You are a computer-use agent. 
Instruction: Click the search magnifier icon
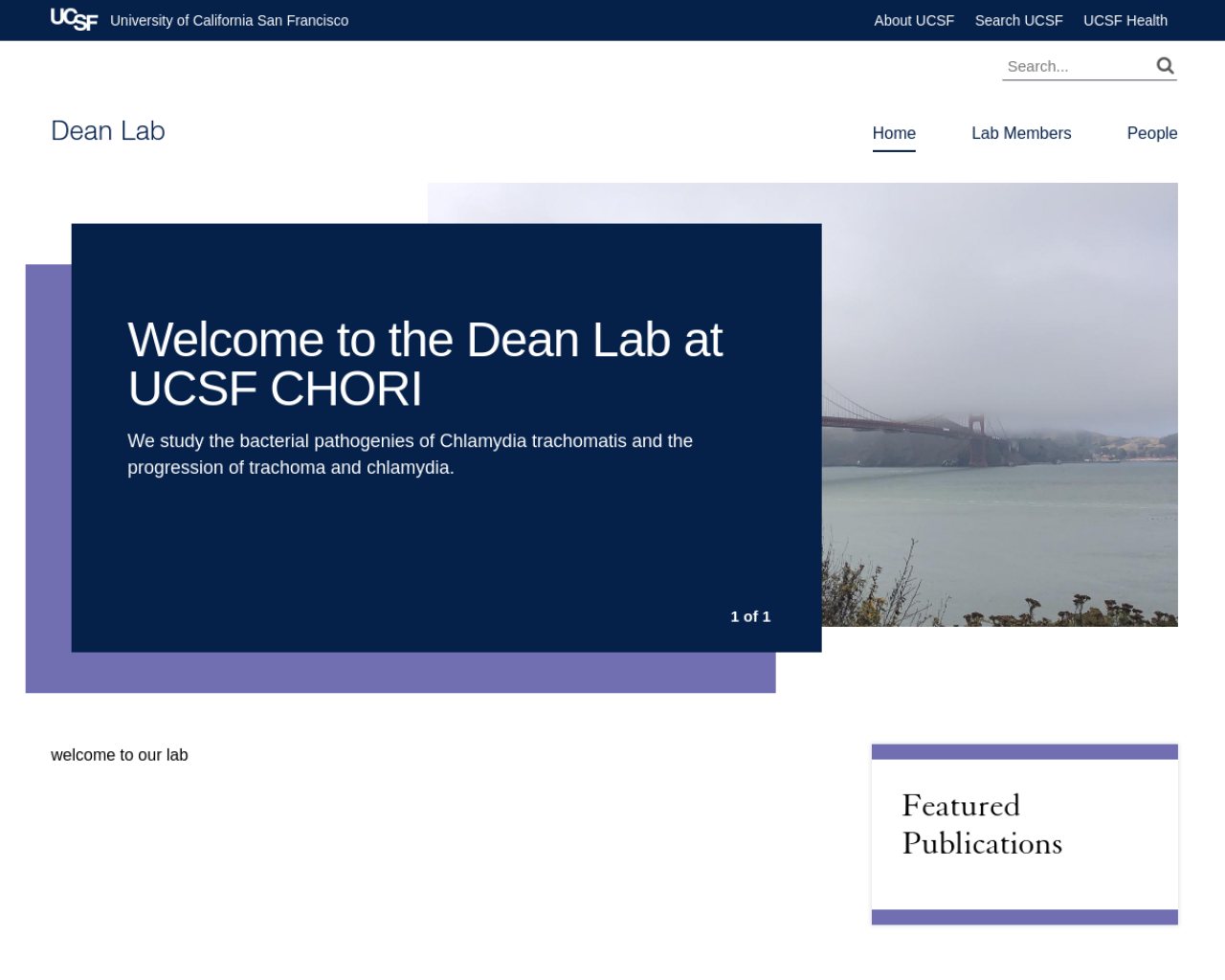(x=1165, y=65)
